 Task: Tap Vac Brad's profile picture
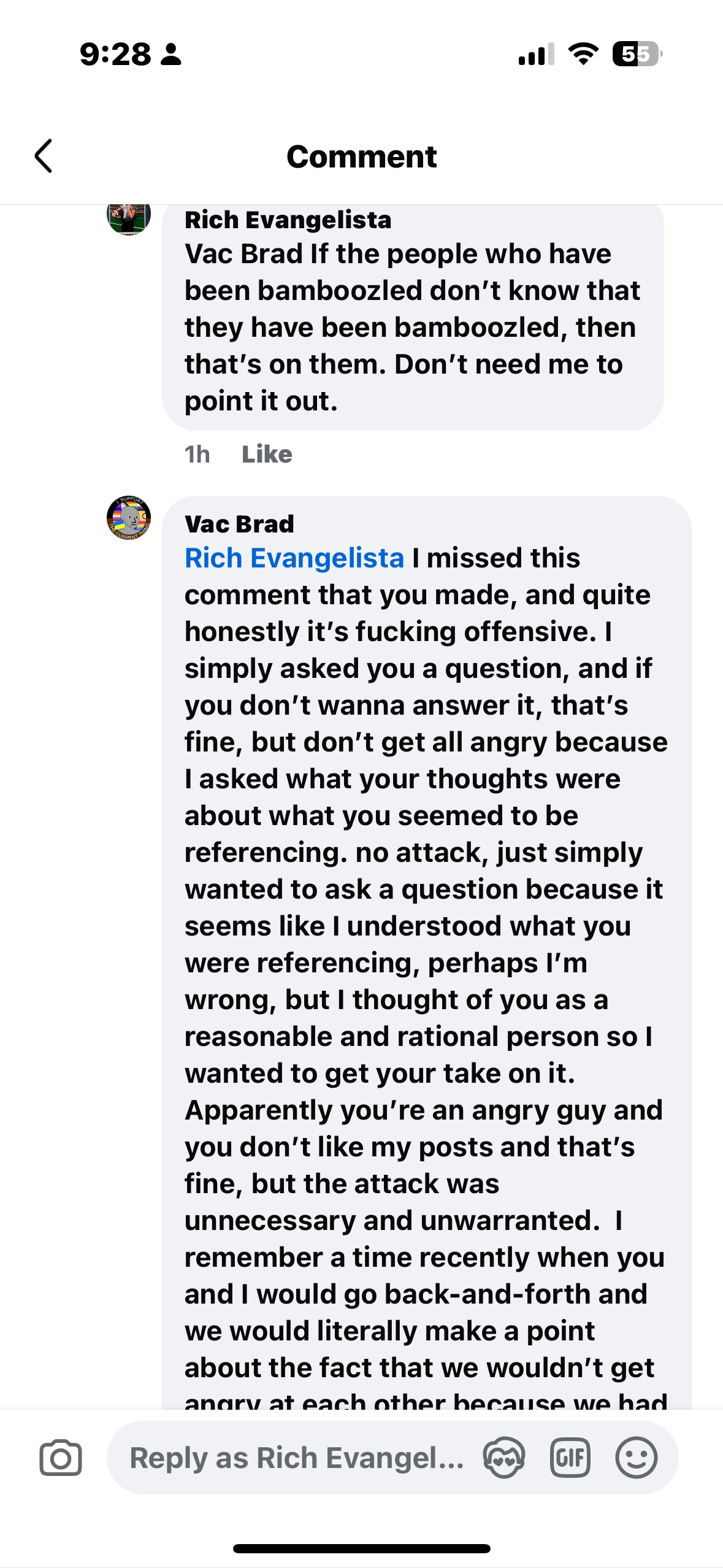point(129,518)
